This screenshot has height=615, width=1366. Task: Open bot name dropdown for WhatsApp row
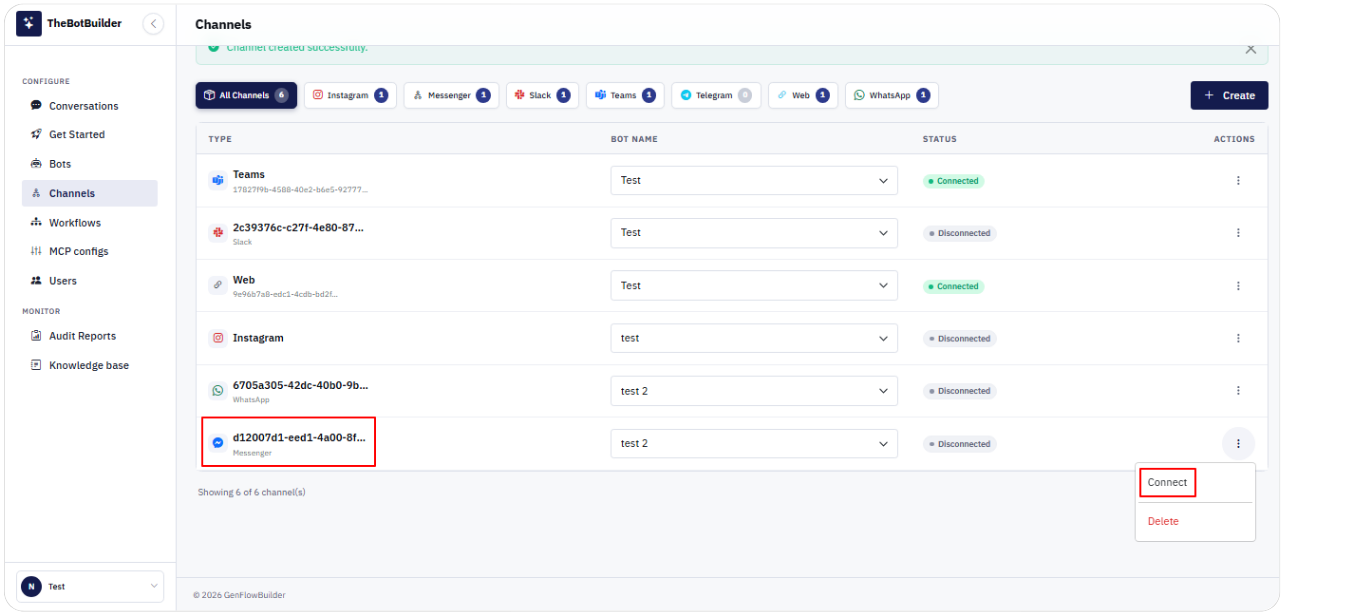(x=754, y=391)
